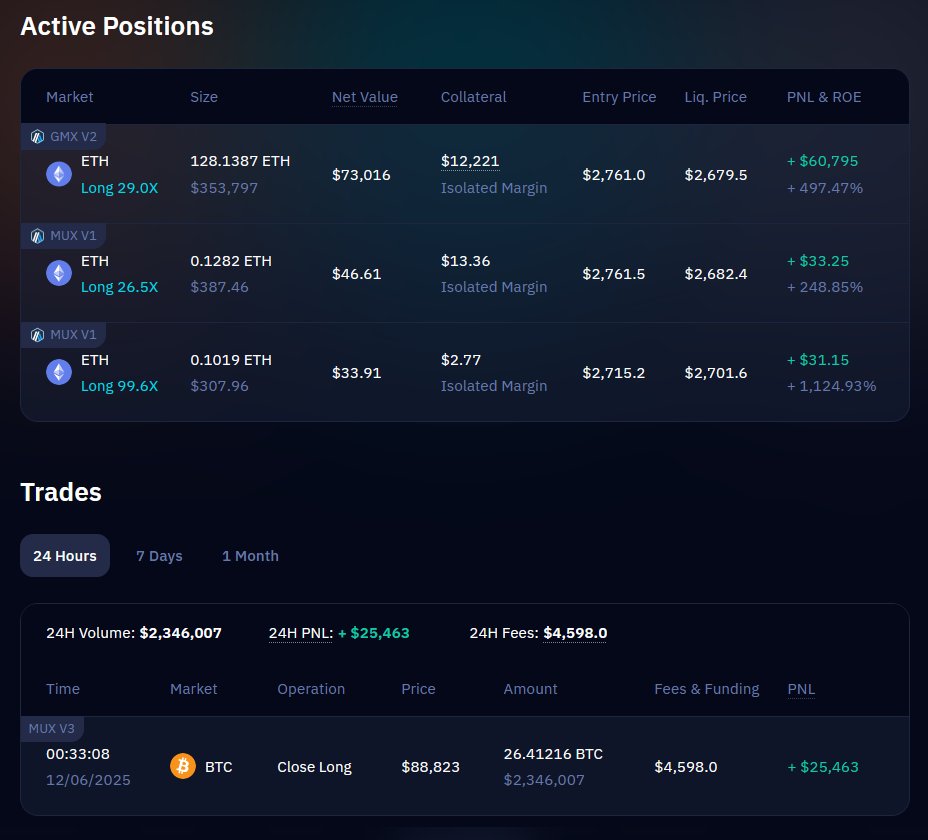
Task: Click the Collateral column header
Action: [473, 97]
